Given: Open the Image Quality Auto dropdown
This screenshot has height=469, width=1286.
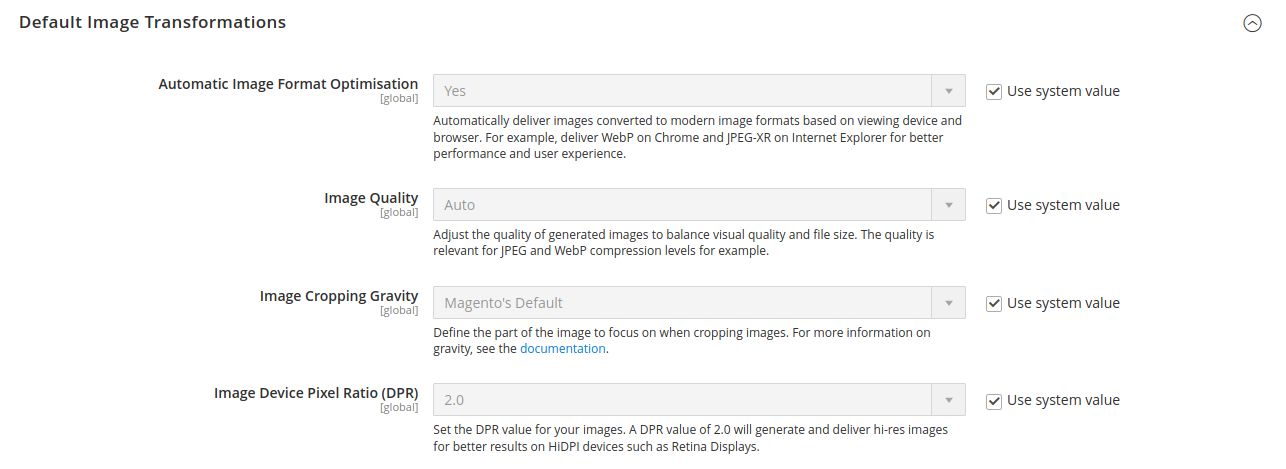Looking at the screenshot, I should (698, 205).
